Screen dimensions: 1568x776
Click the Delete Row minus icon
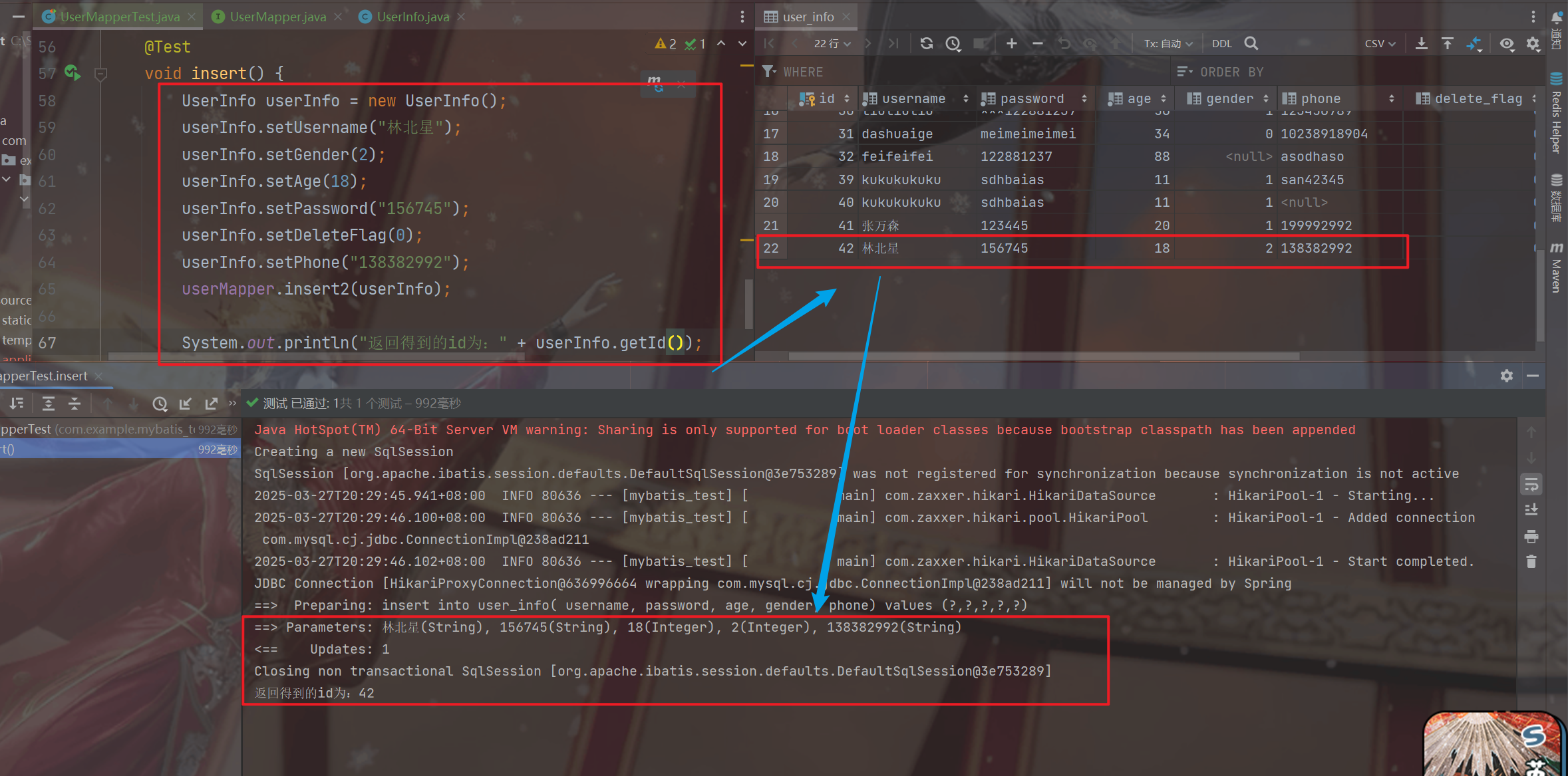coord(1037,44)
